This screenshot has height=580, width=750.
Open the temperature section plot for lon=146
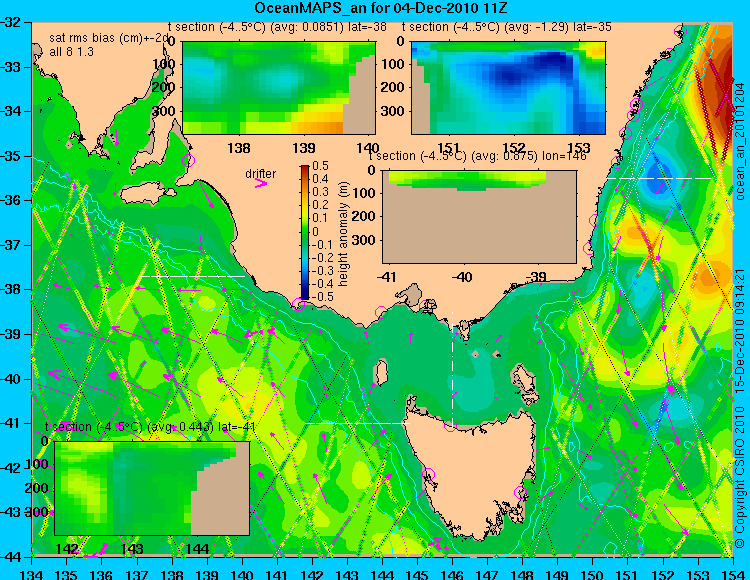(480, 217)
